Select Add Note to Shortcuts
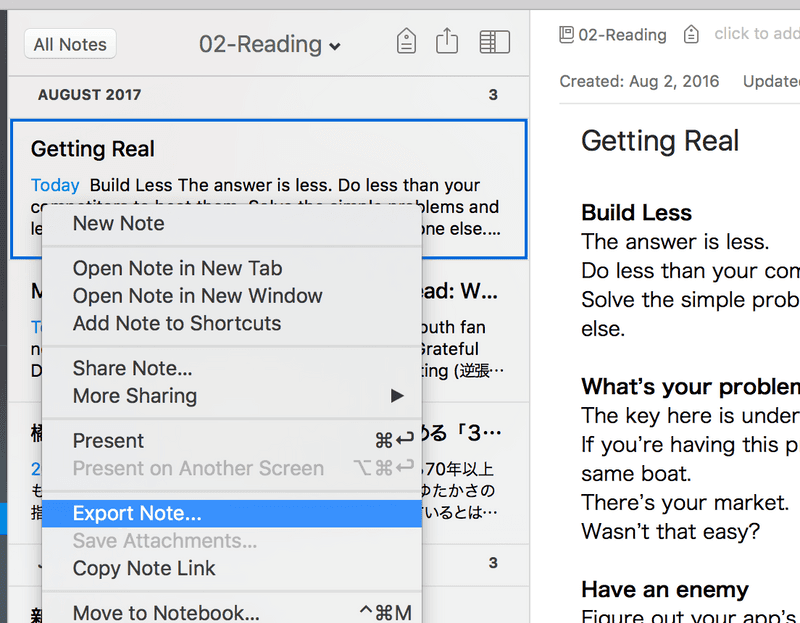This screenshot has width=800, height=623. (166, 323)
